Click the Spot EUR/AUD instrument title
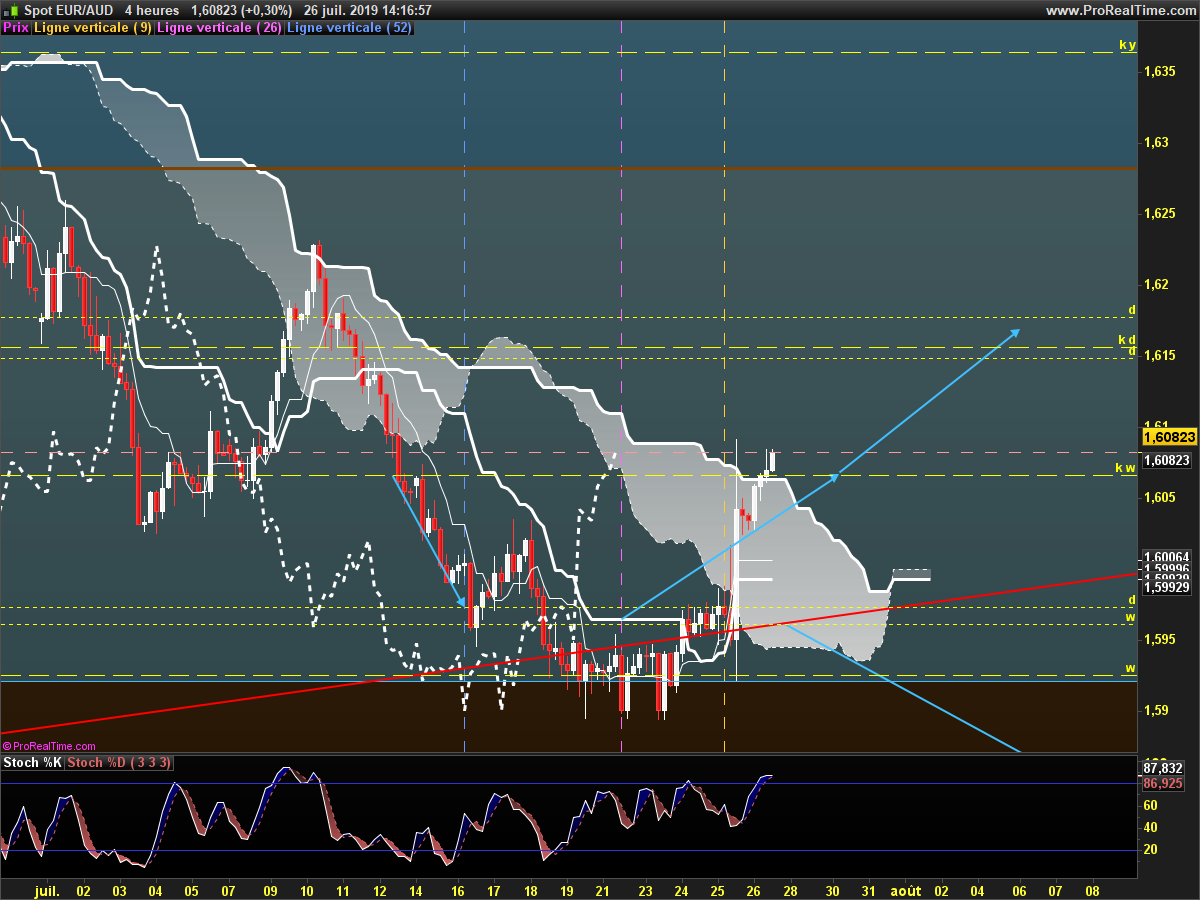This screenshot has width=1200, height=900. pyautogui.click(x=60, y=10)
